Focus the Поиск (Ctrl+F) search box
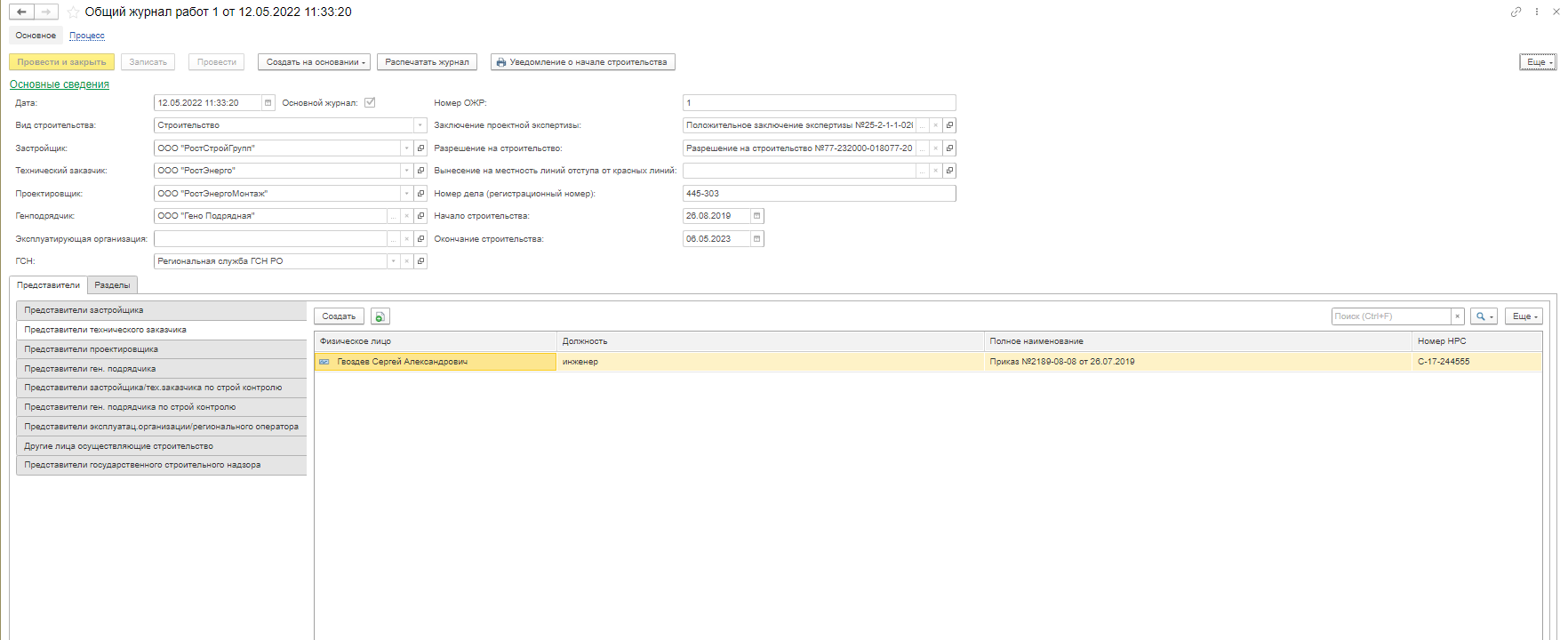 (x=1391, y=316)
